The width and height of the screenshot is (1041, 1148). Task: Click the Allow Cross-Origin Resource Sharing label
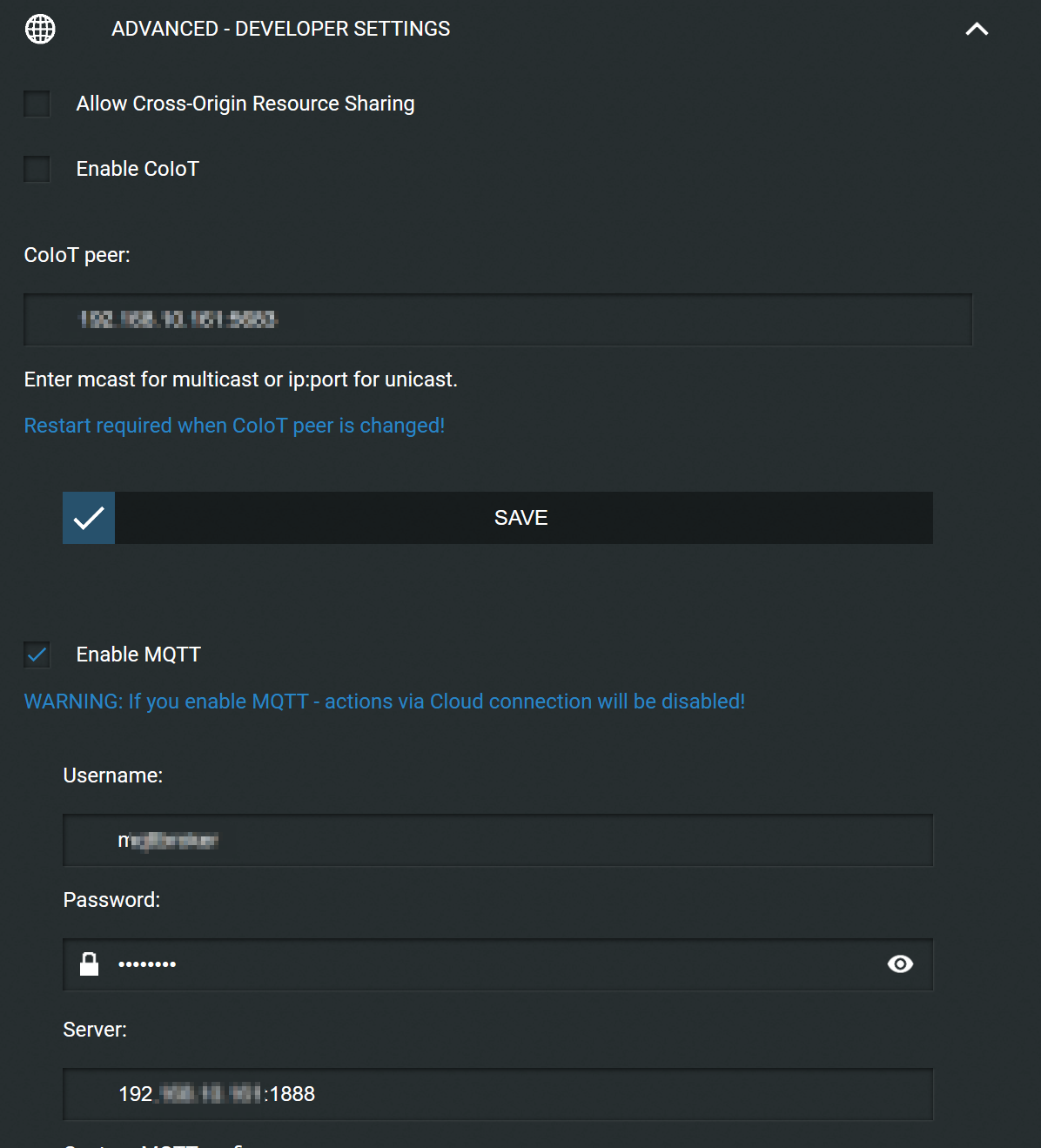point(245,104)
